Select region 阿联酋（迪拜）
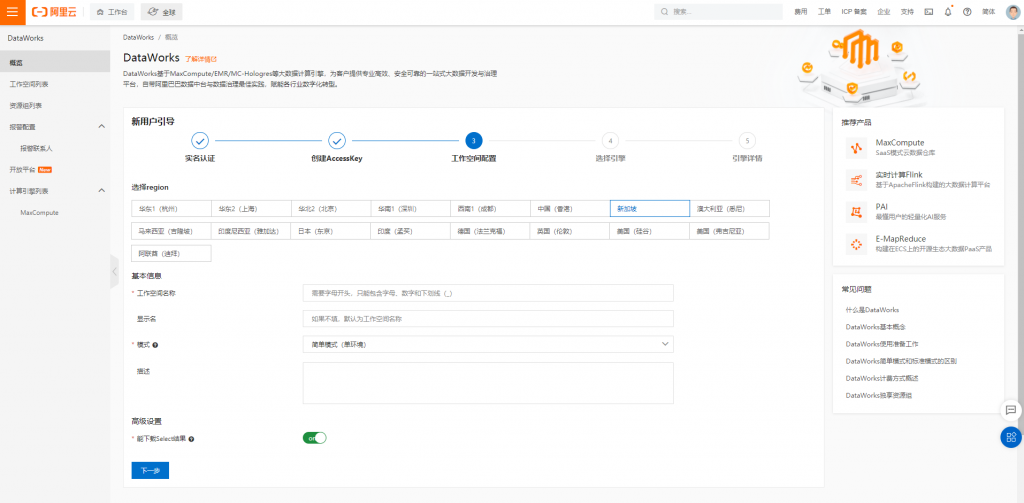The width and height of the screenshot is (1024, 503). point(171,253)
